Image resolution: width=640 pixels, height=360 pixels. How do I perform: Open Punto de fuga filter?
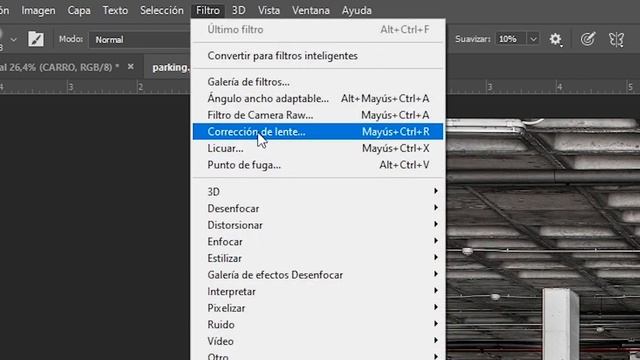pyautogui.click(x=318, y=165)
